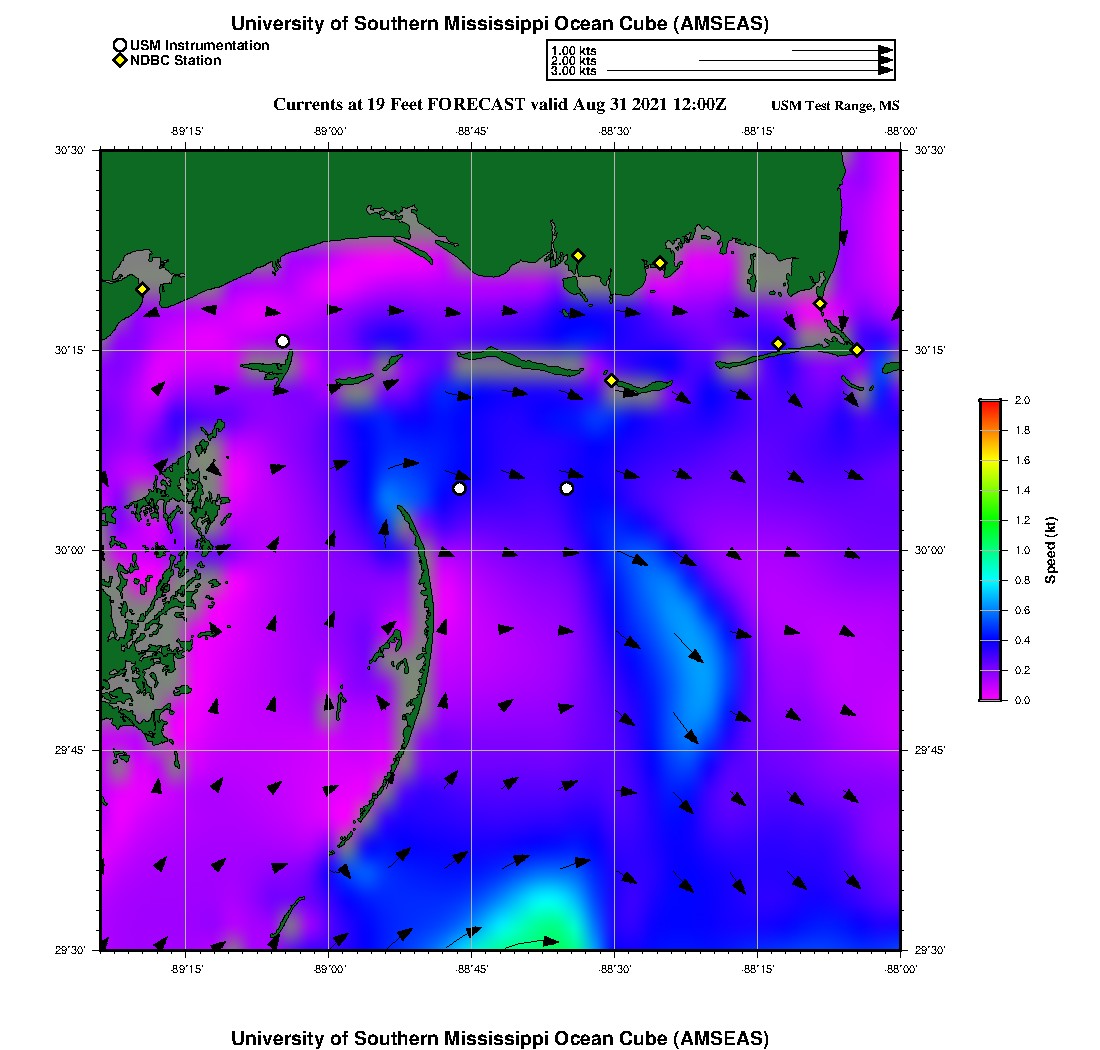Click the left axis latitude label 29°45'

click(x=70, y=751)
